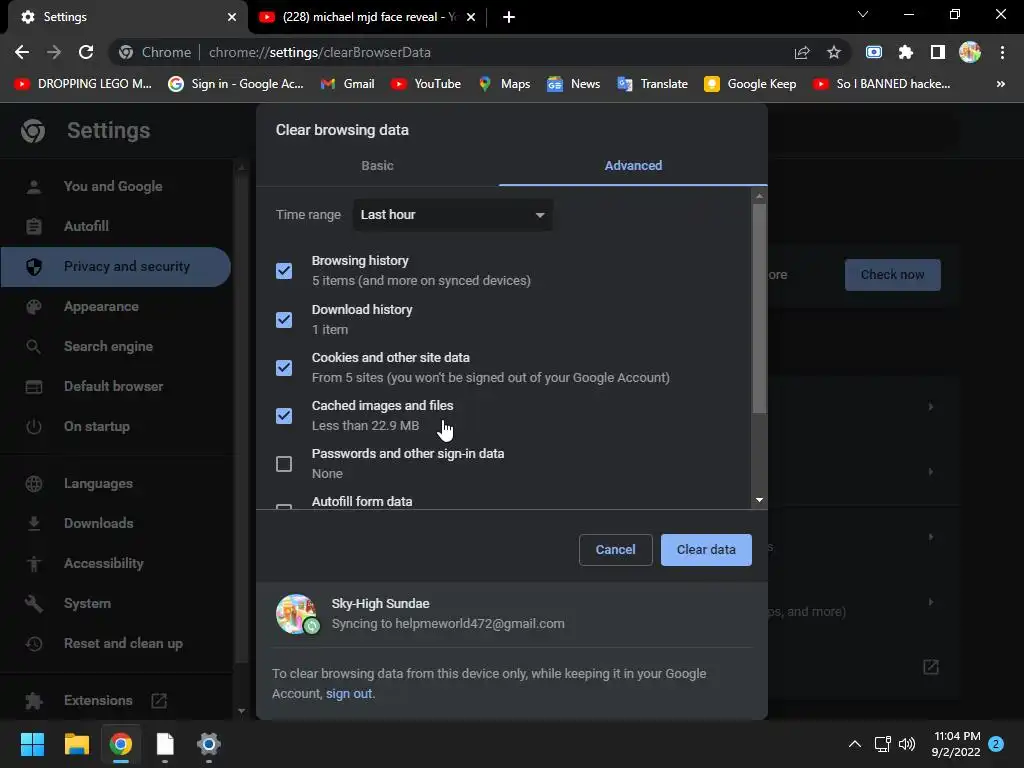This screenshot has height=768, width=1024.
Task: Click the browser back arrow
Action: pos(22,52)
